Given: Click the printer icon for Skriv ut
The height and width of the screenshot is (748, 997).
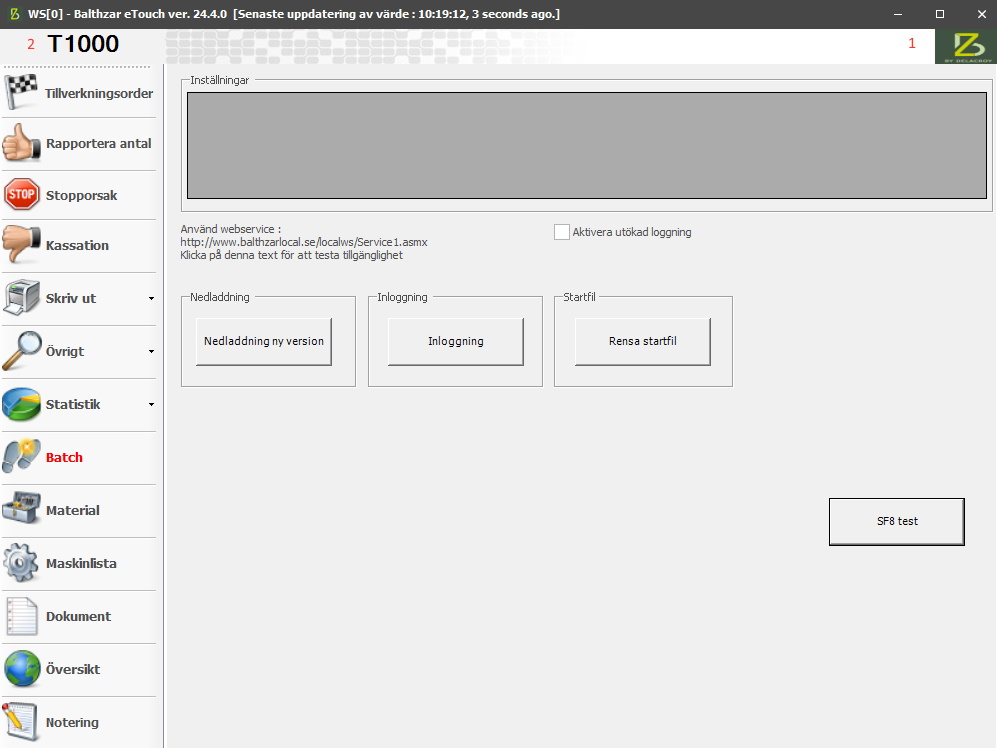Looking at the screenshot, I should click(x=22, y=298).
